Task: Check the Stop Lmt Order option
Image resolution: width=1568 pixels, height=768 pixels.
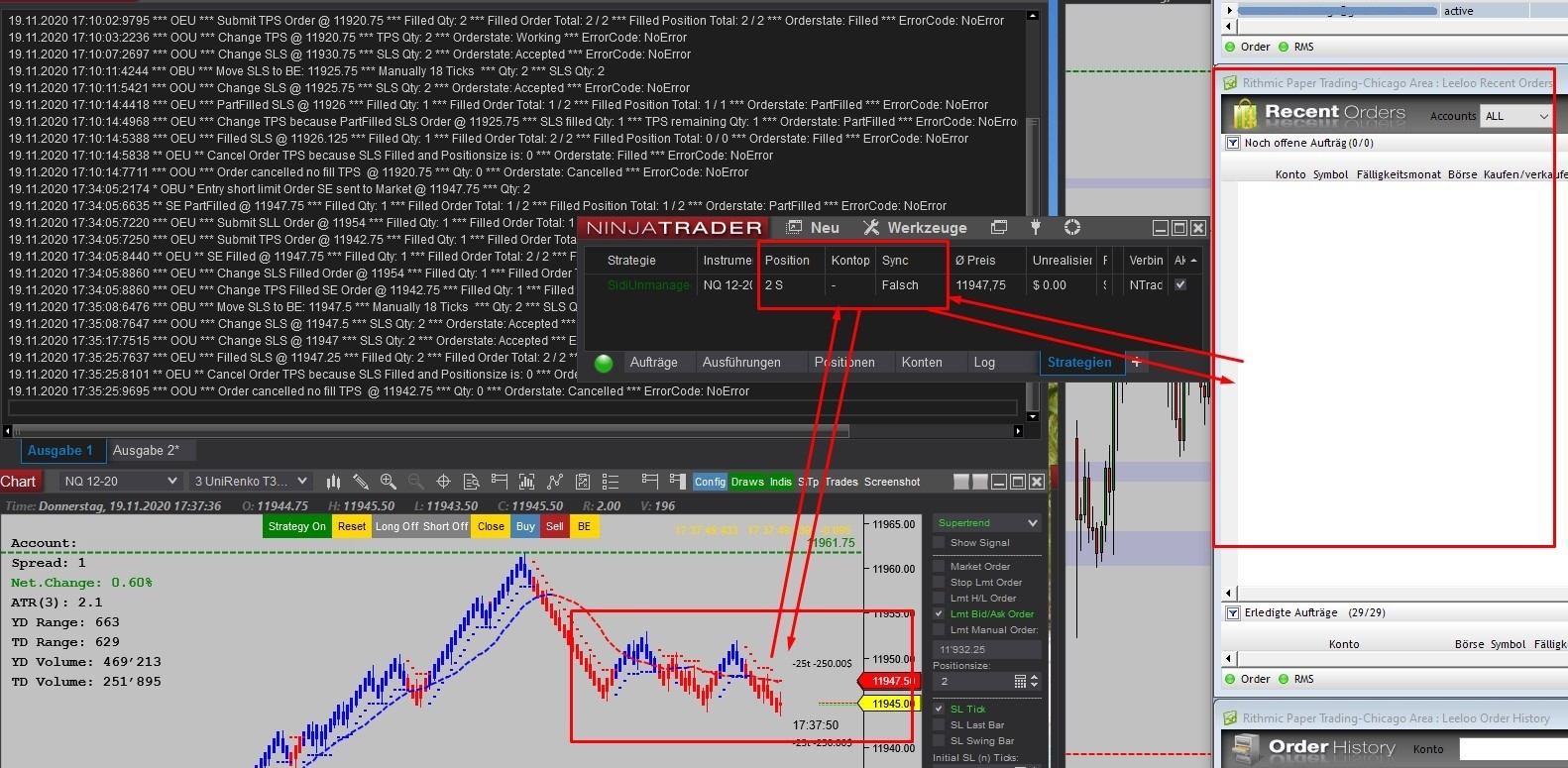Action: [x=939, y=583]
